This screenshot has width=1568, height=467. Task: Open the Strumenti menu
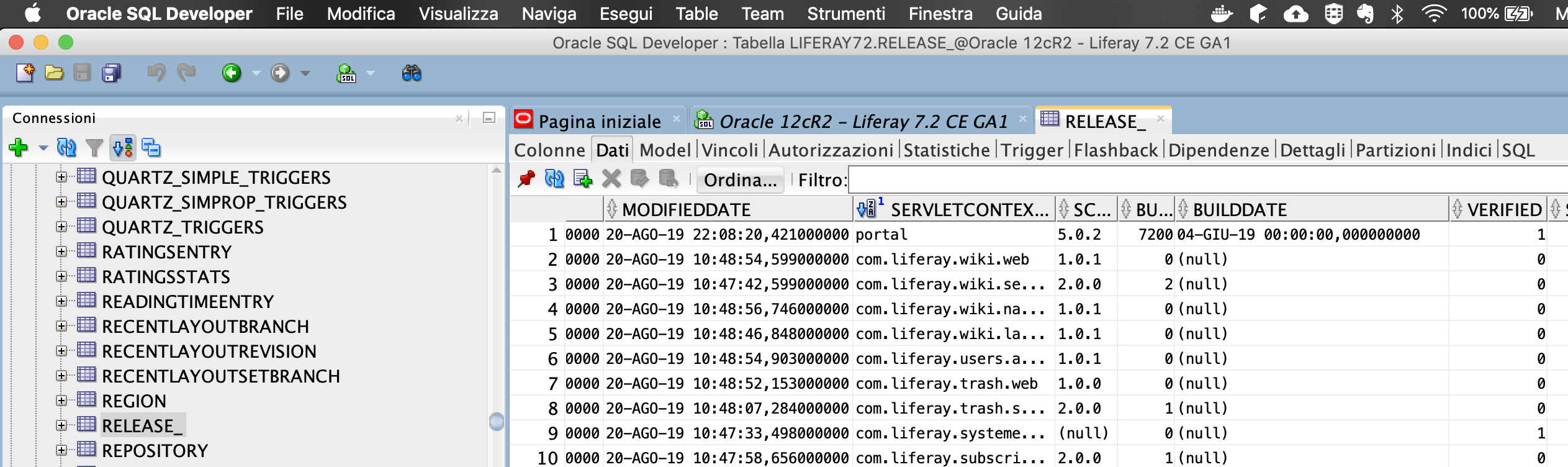tap(846, 14)
